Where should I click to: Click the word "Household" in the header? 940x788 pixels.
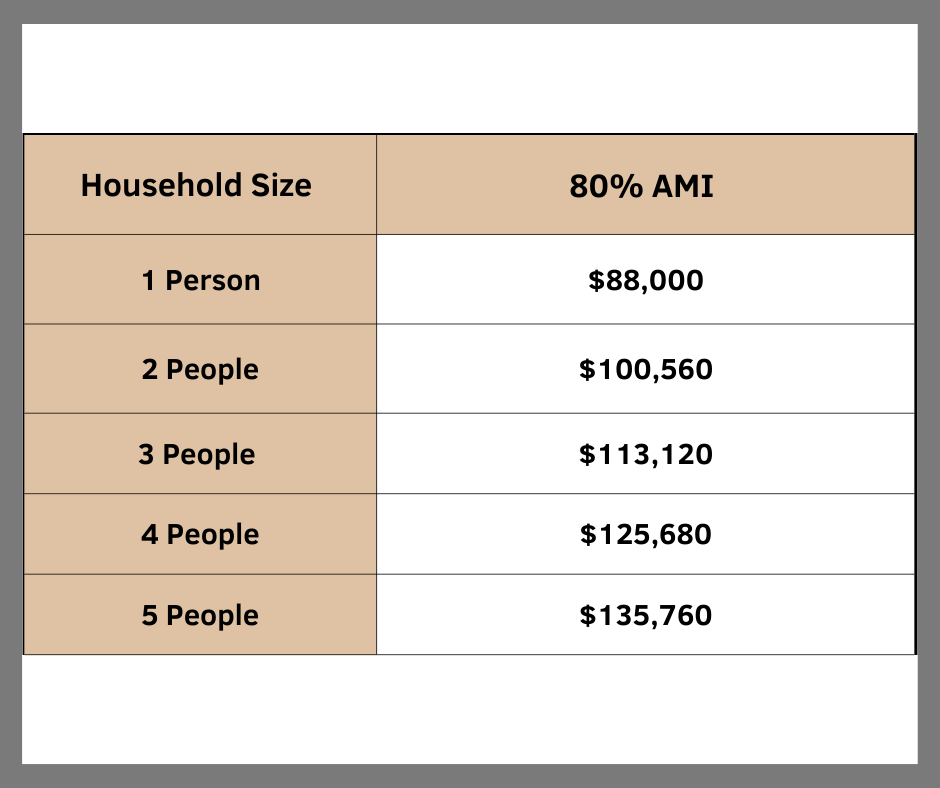coord(148,186)
